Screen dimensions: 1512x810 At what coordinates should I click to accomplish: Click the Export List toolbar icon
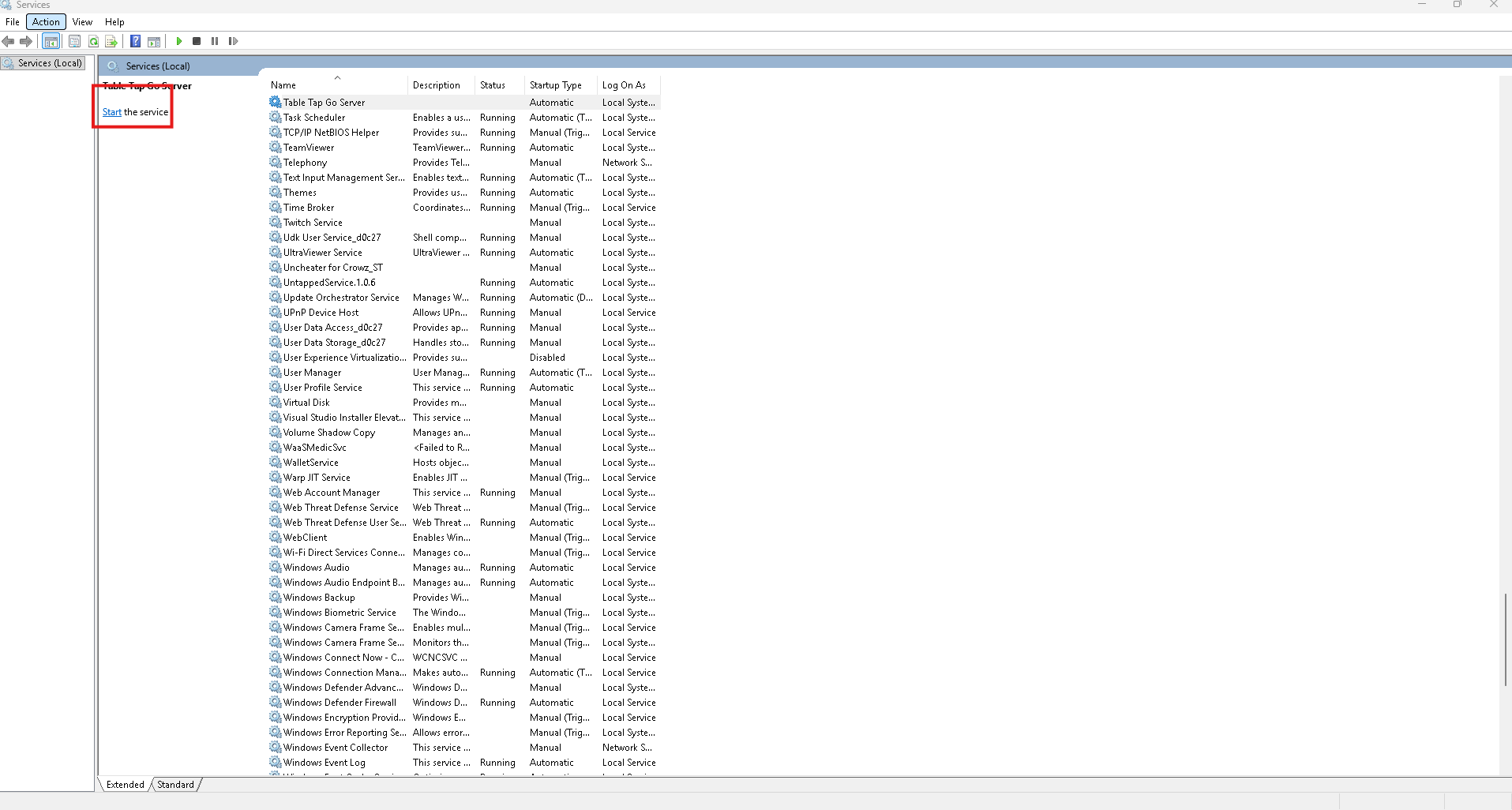[x=111, y=41]
